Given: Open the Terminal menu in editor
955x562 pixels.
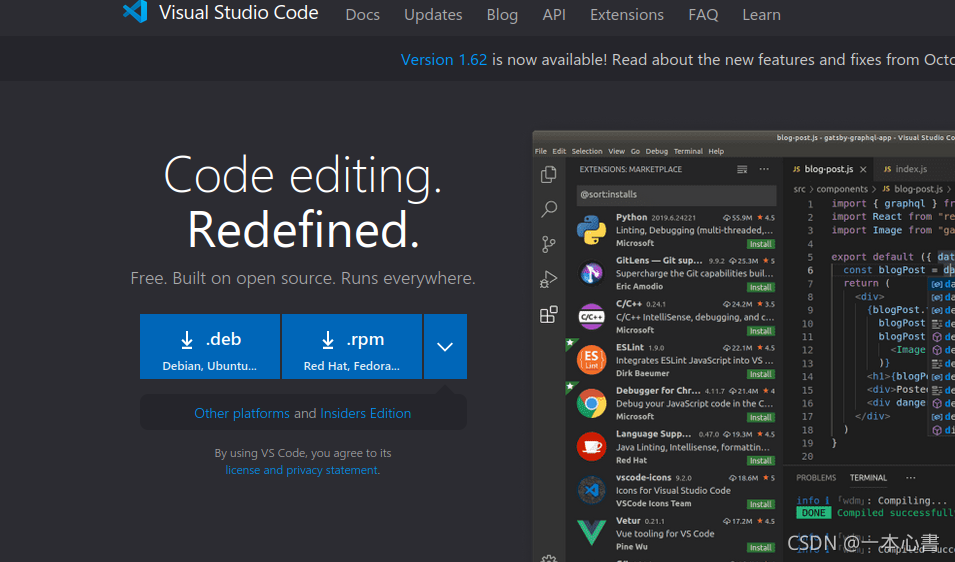Looking at the screenshot, I should point(688,151).
